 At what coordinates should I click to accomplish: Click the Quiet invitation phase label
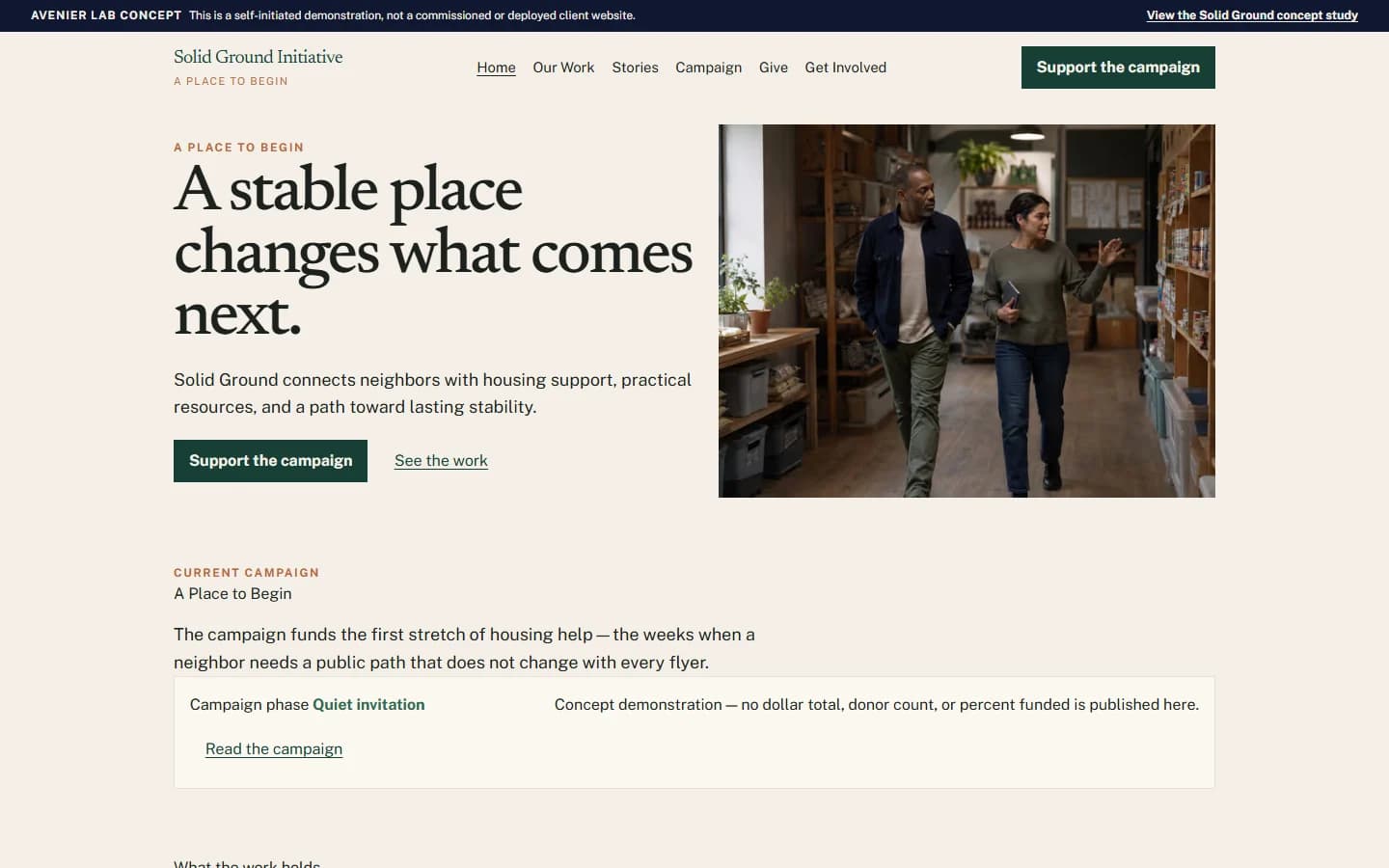point(368,705)
